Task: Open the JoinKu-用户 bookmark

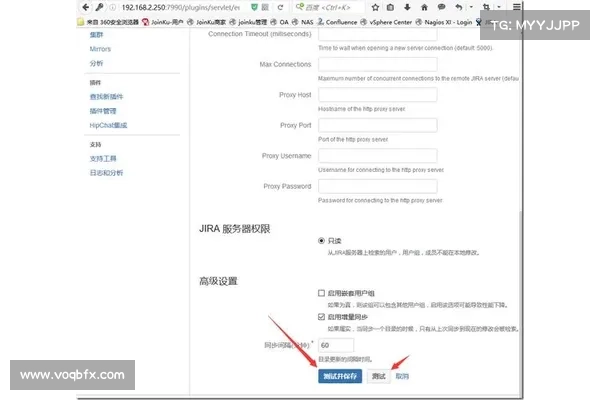Action: pos(163,22)
